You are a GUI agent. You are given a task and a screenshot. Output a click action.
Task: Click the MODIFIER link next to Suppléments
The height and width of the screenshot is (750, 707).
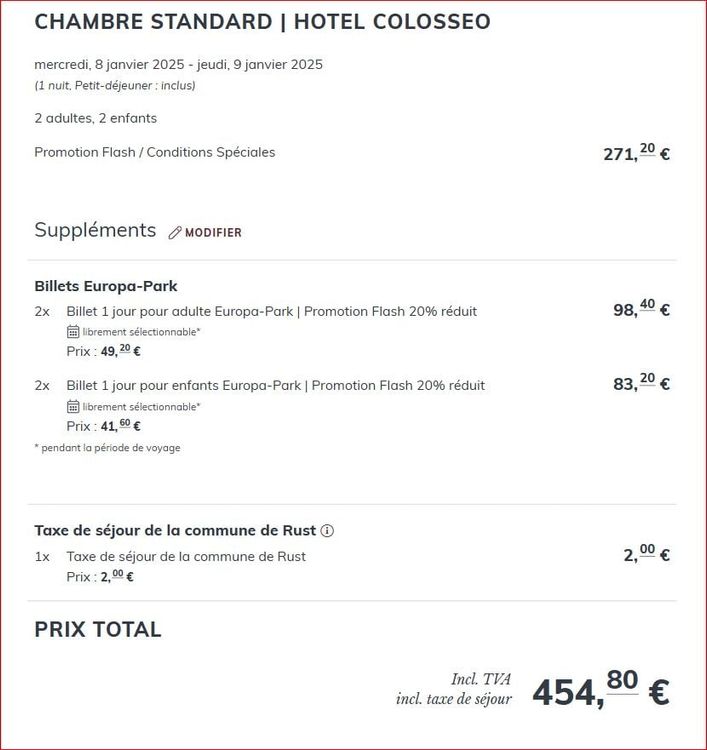click(x=213, y=233)
